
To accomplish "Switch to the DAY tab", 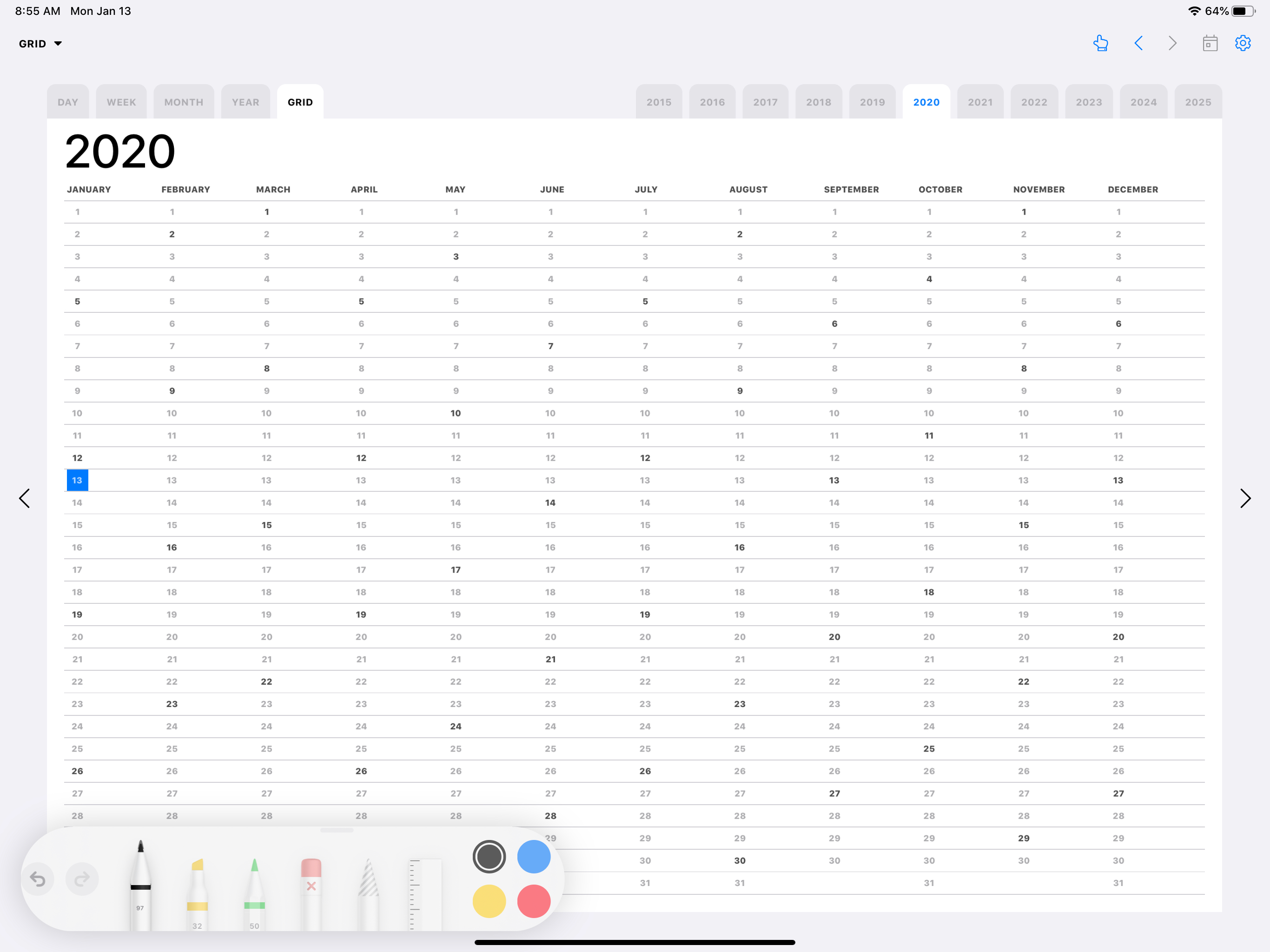I will (x=68, y=102).
